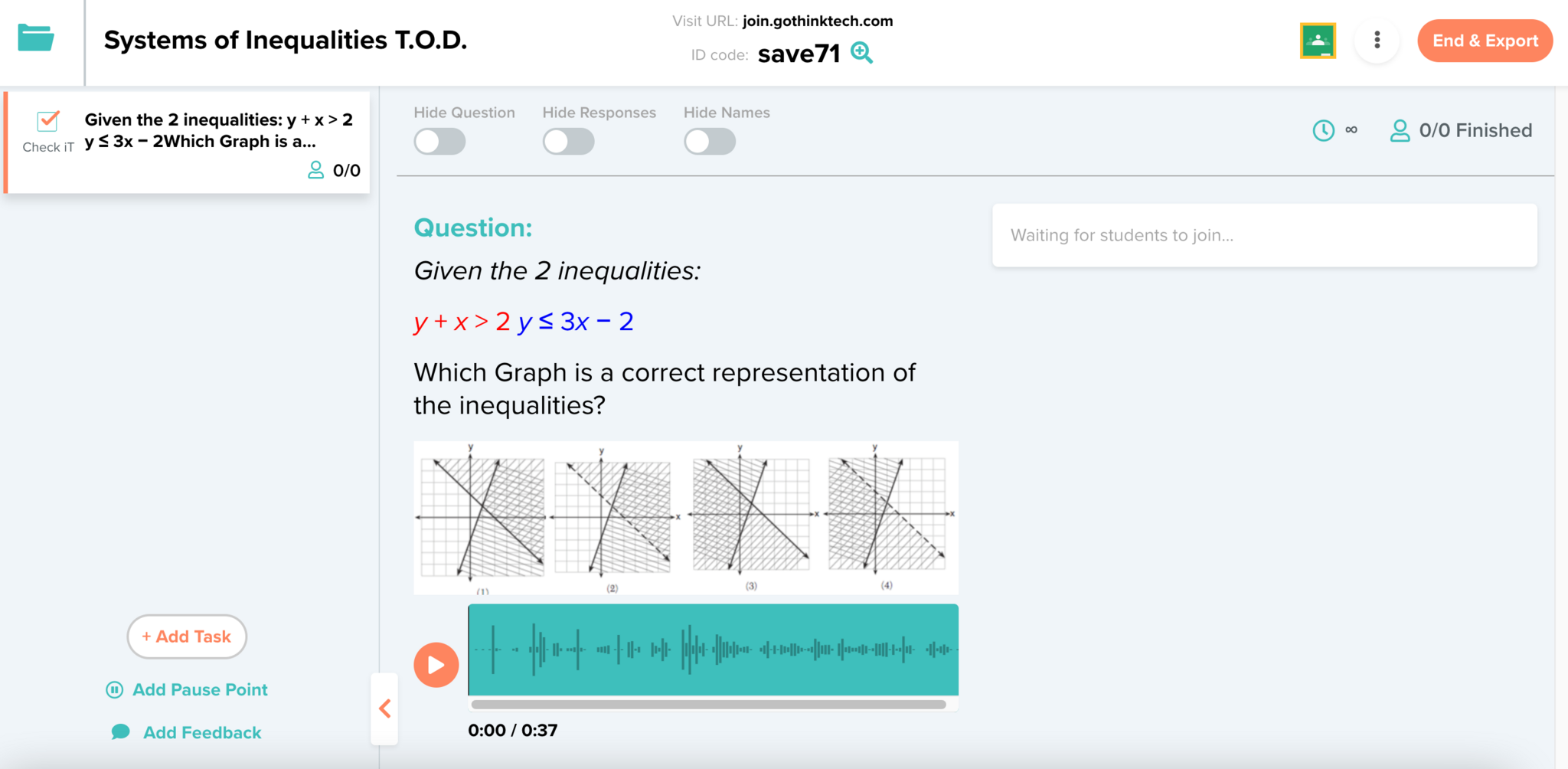
Task: Click the audio progress bar below waveform
Action: pos(709,705)
